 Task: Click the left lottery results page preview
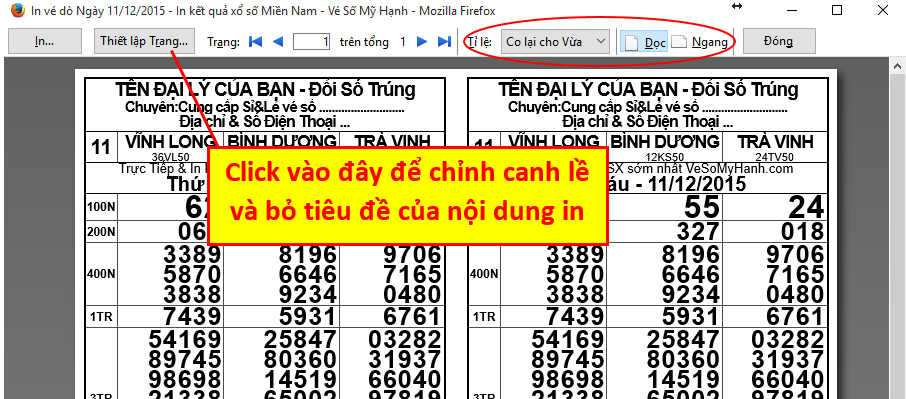pos(265,238)
